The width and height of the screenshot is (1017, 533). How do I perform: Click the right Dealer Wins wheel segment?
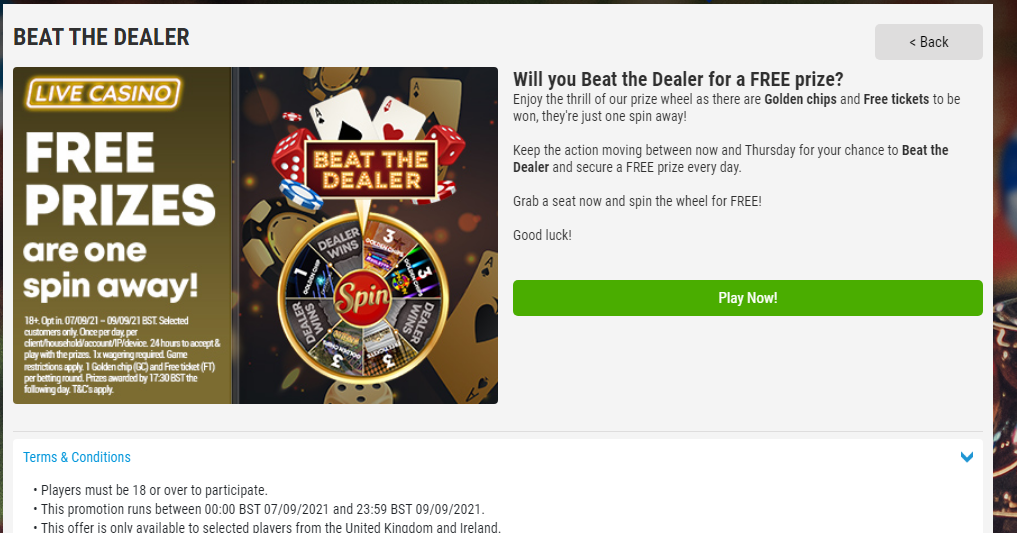tap(416, 320)
